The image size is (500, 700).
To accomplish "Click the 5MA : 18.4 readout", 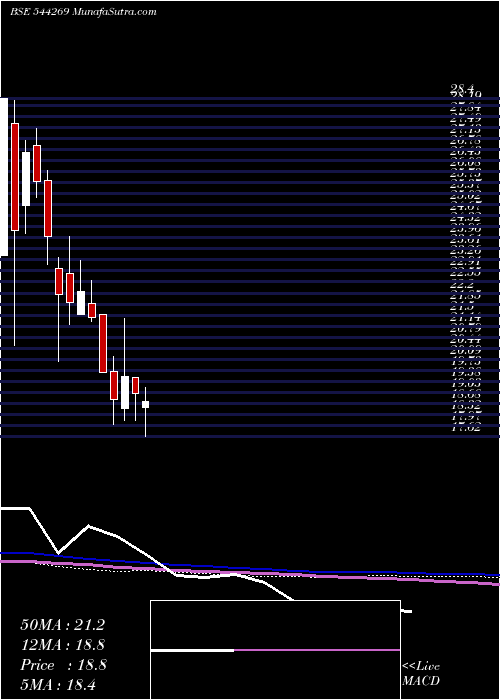I will click(58, 684).
